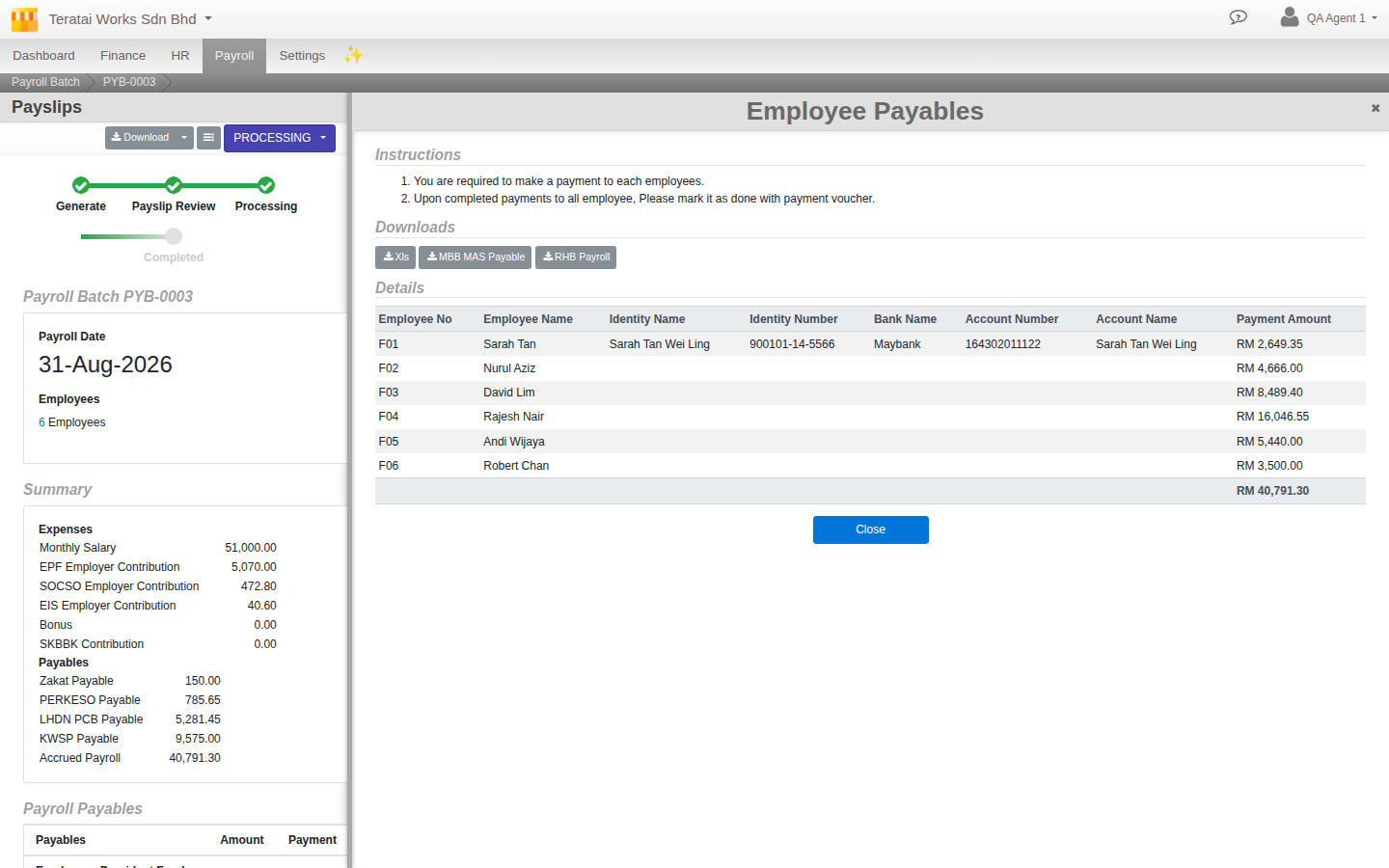This screenshot has height=868, width=1389.
Task: Click the sparkle AI assistant icon
Action: [x=353, y=55]
